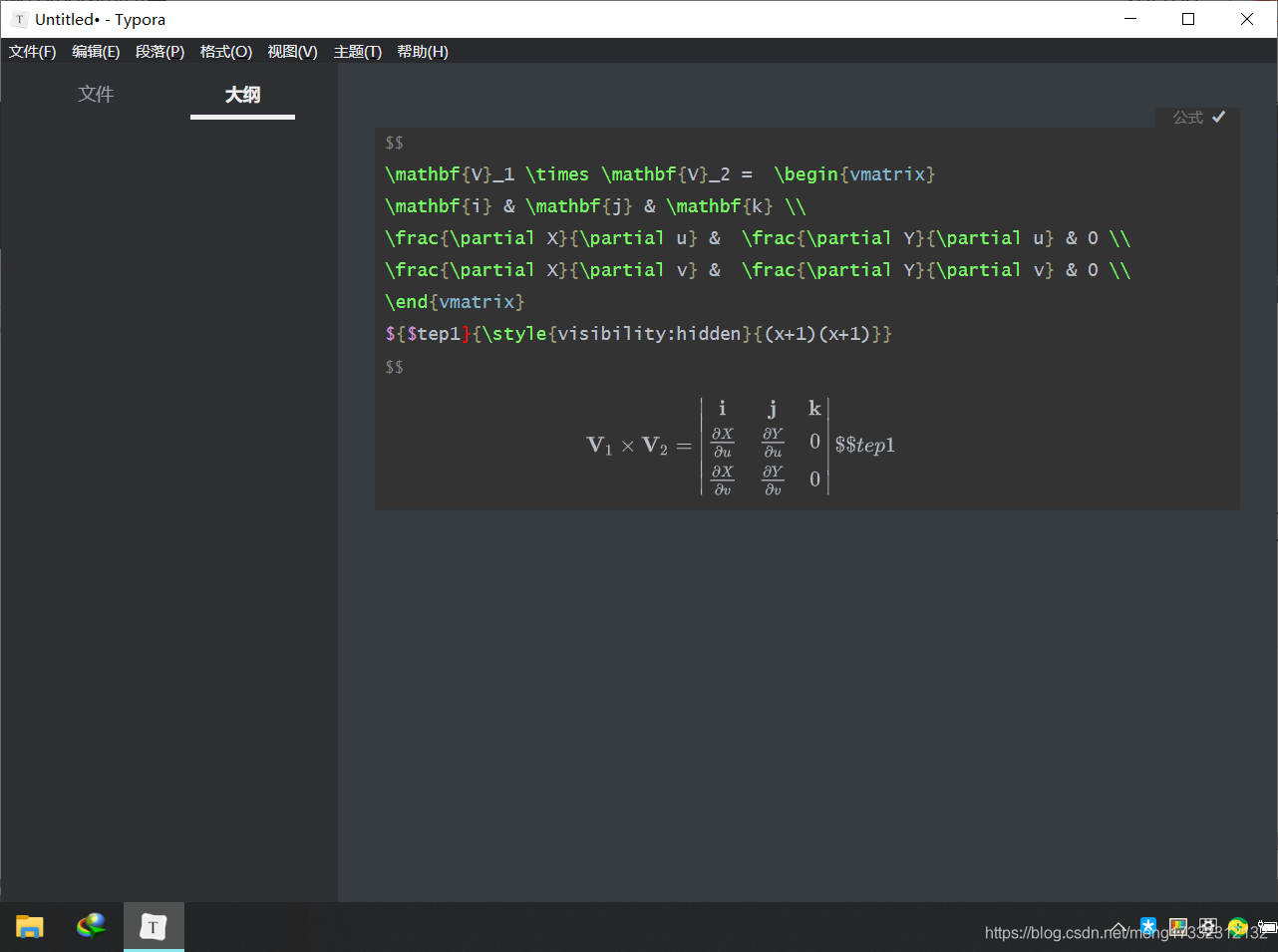Switch to the 大纲 sidebar tab
This screenshot has height=952, width=1278.
tap(242, 95)
